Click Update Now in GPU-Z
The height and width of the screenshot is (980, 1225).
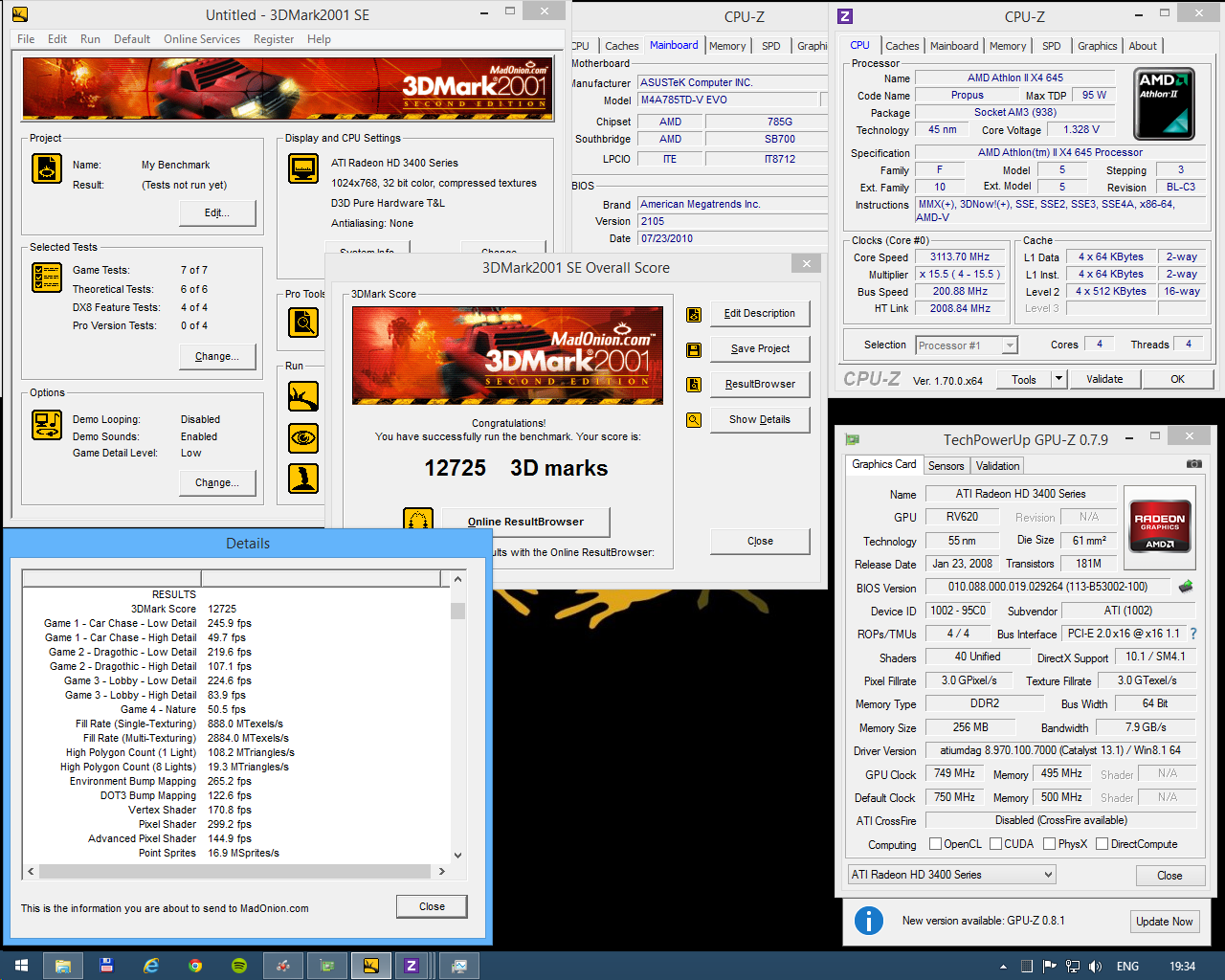coord(1164,922)
